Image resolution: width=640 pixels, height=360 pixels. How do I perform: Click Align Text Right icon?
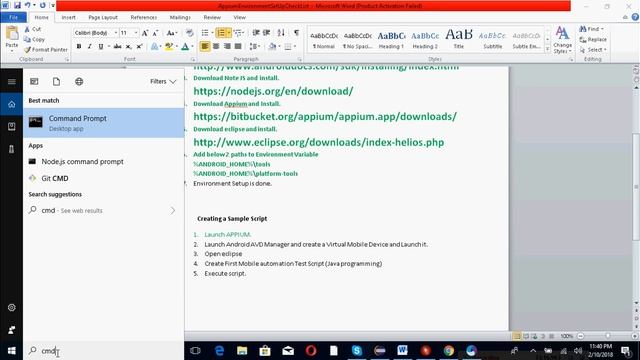[227, 47]
